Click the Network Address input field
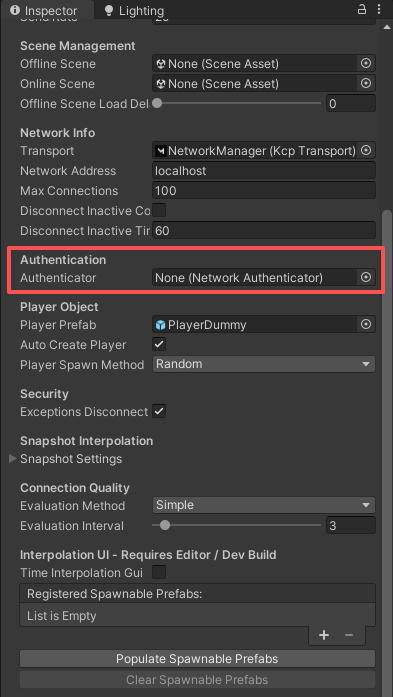 click(264, 171)
